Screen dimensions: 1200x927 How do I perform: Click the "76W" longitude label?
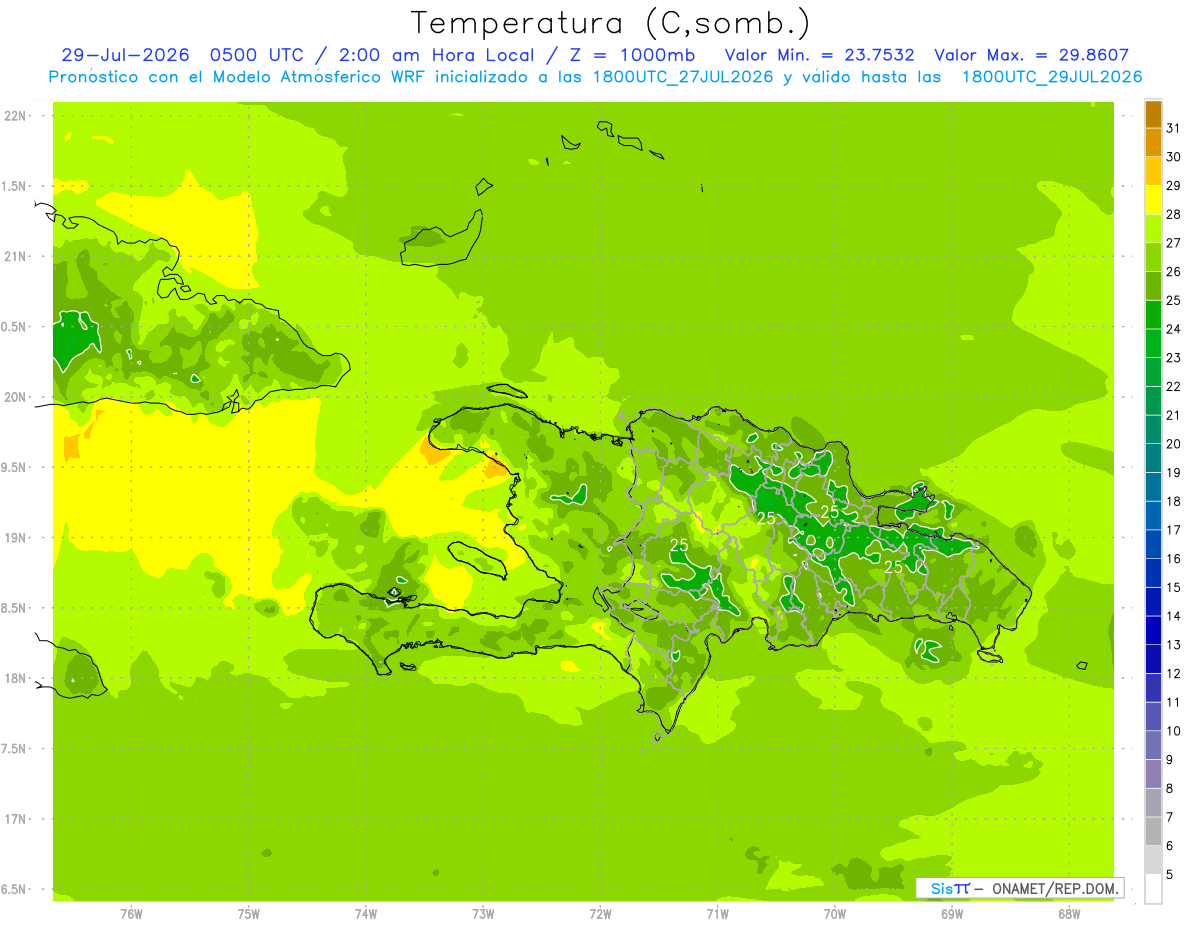[x=131, y=914]
